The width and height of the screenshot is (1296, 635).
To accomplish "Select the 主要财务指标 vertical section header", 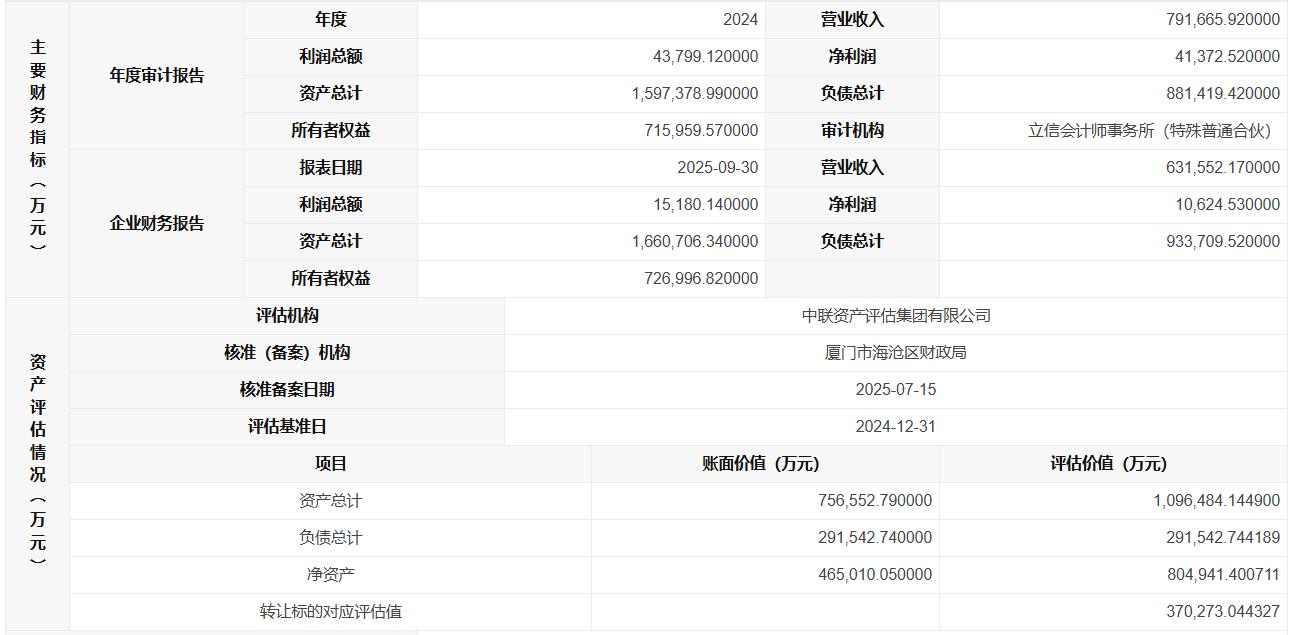I will click(37, 149).
